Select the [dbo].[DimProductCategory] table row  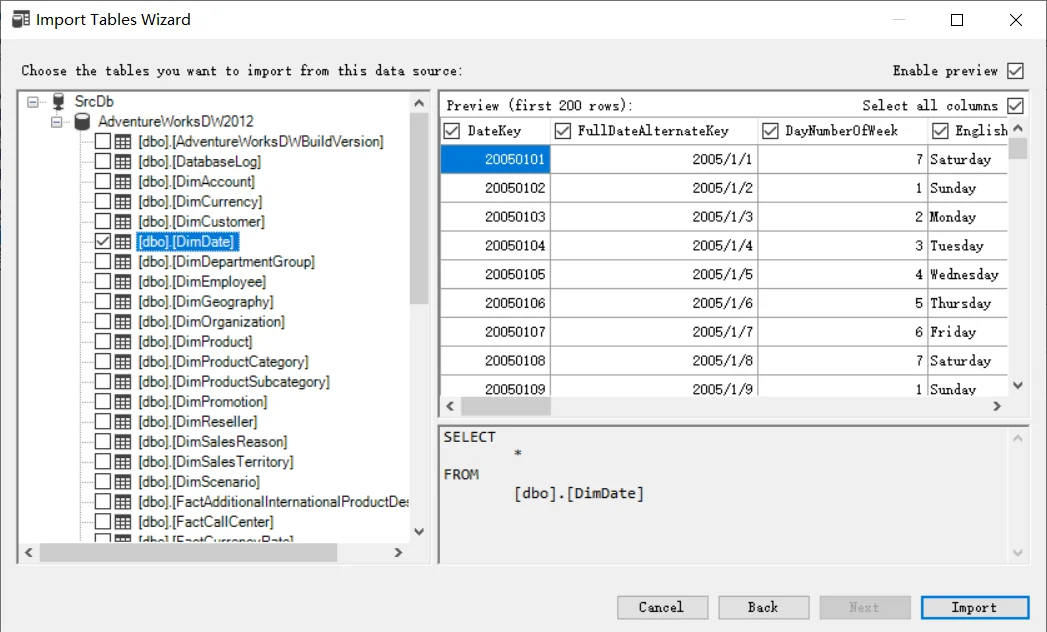[224, 362]
